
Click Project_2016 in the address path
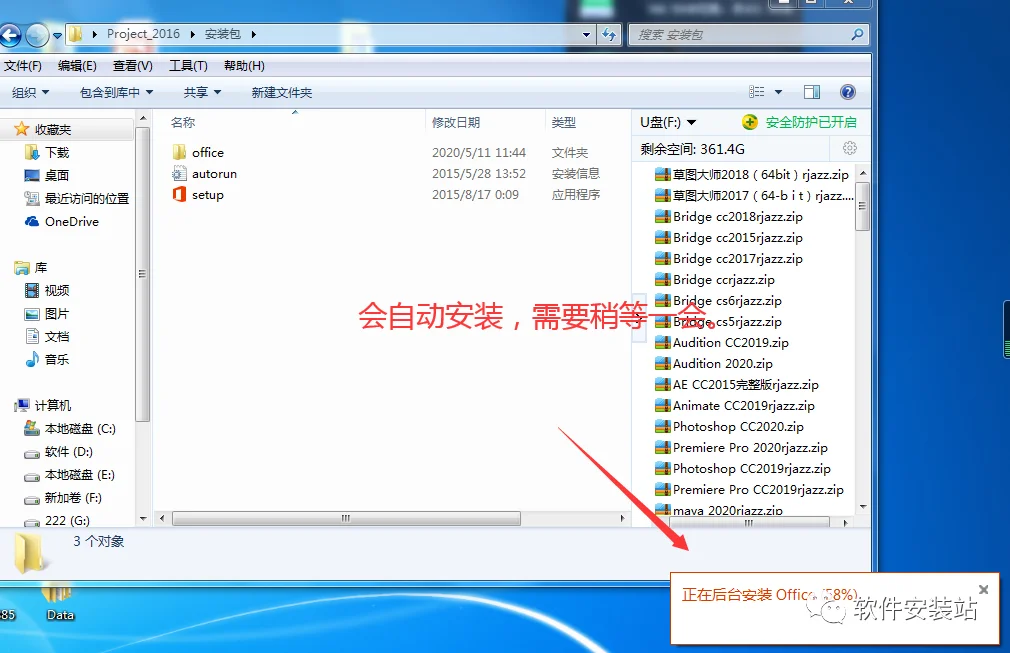click(143, 34)
